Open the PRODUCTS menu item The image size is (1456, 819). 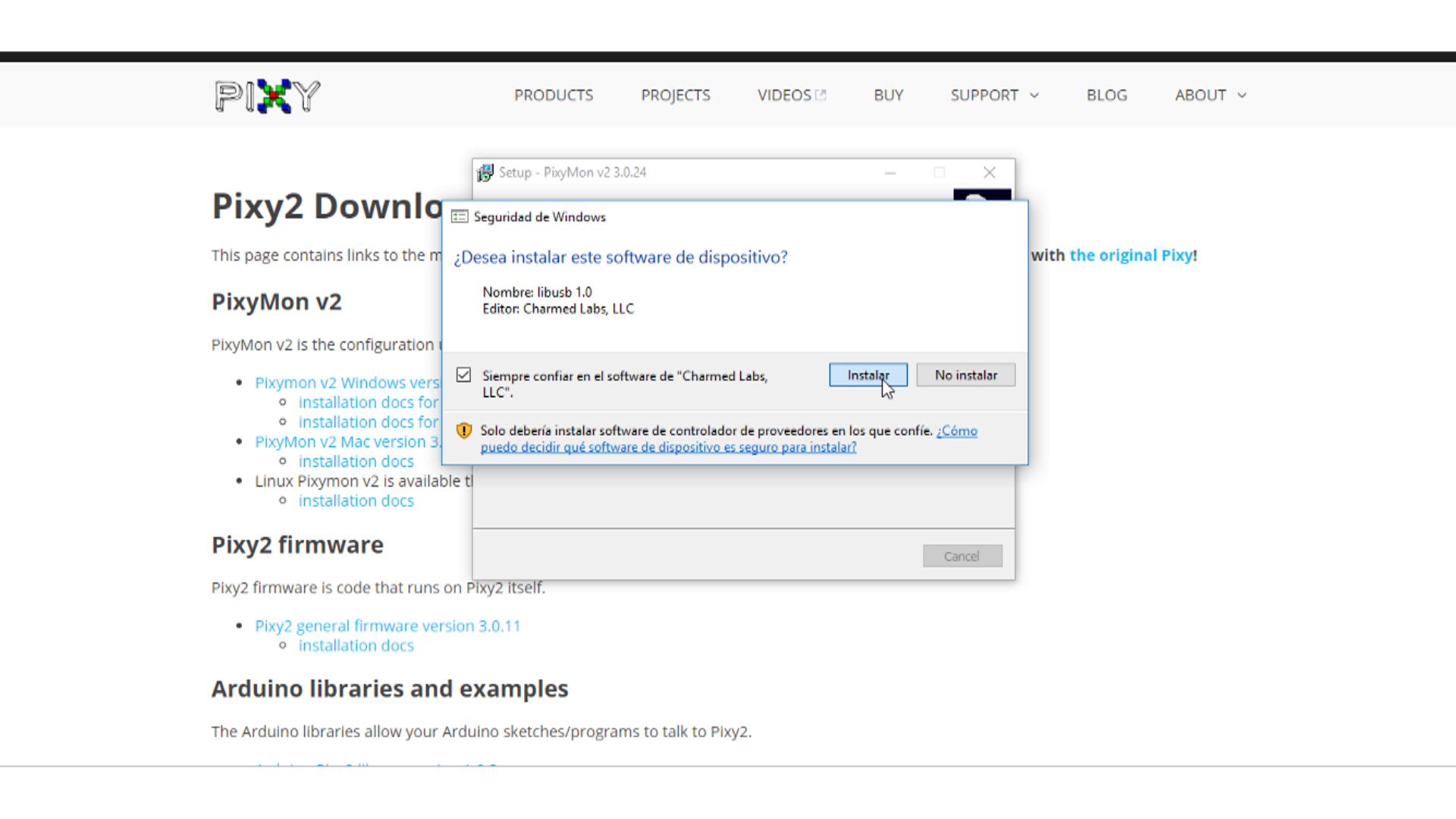[554, 96]
